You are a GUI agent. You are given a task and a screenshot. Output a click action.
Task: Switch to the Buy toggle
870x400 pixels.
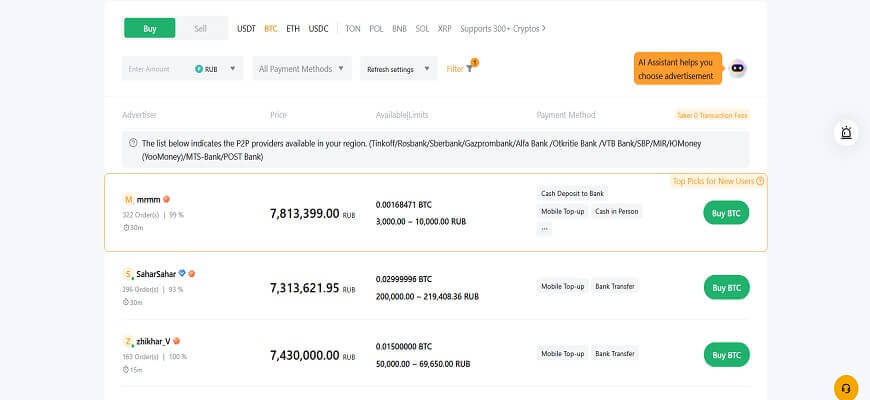[x=149, y=28]
